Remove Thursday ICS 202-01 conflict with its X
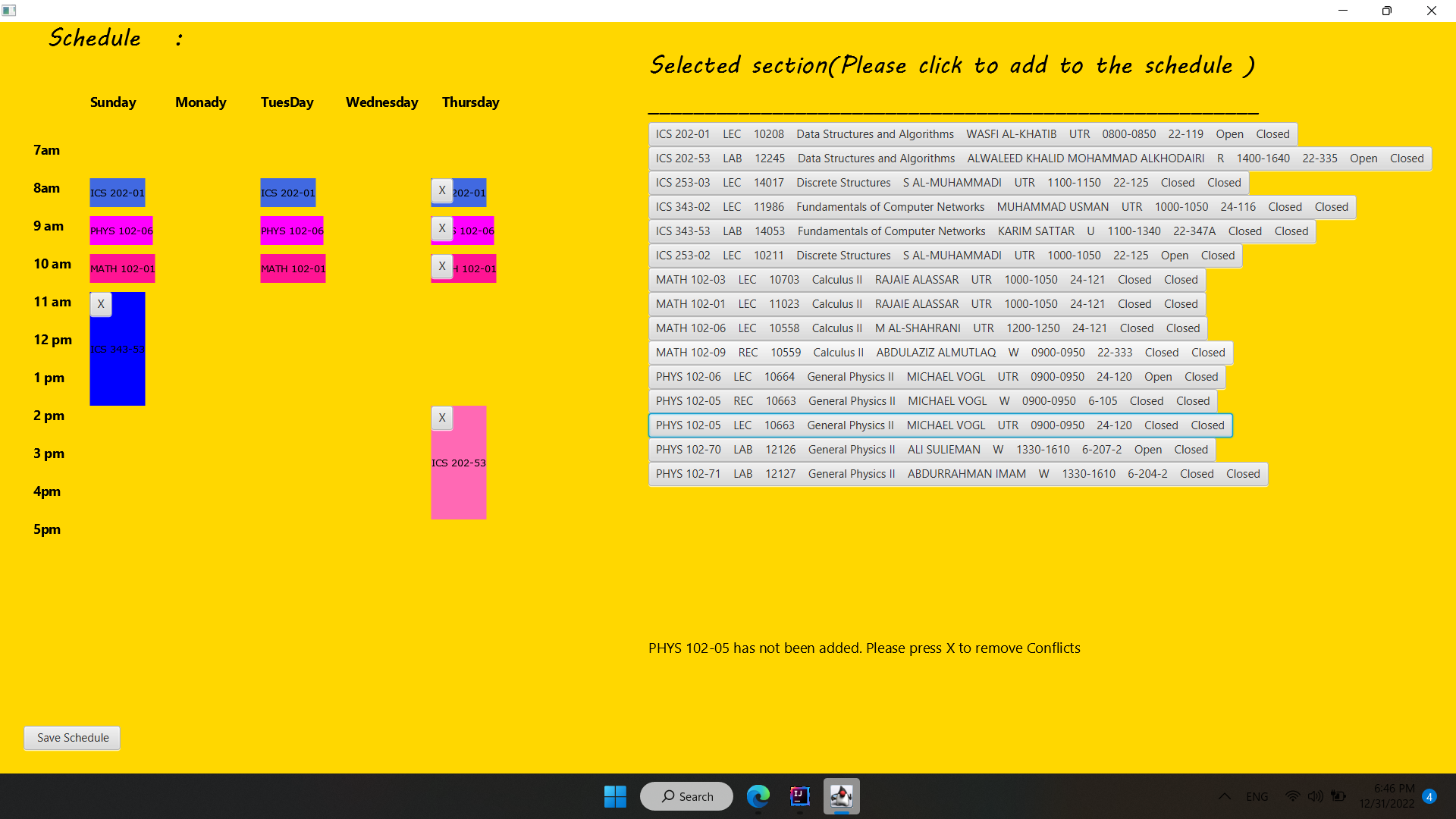The image size is (1456, 819). pos(441,191)
